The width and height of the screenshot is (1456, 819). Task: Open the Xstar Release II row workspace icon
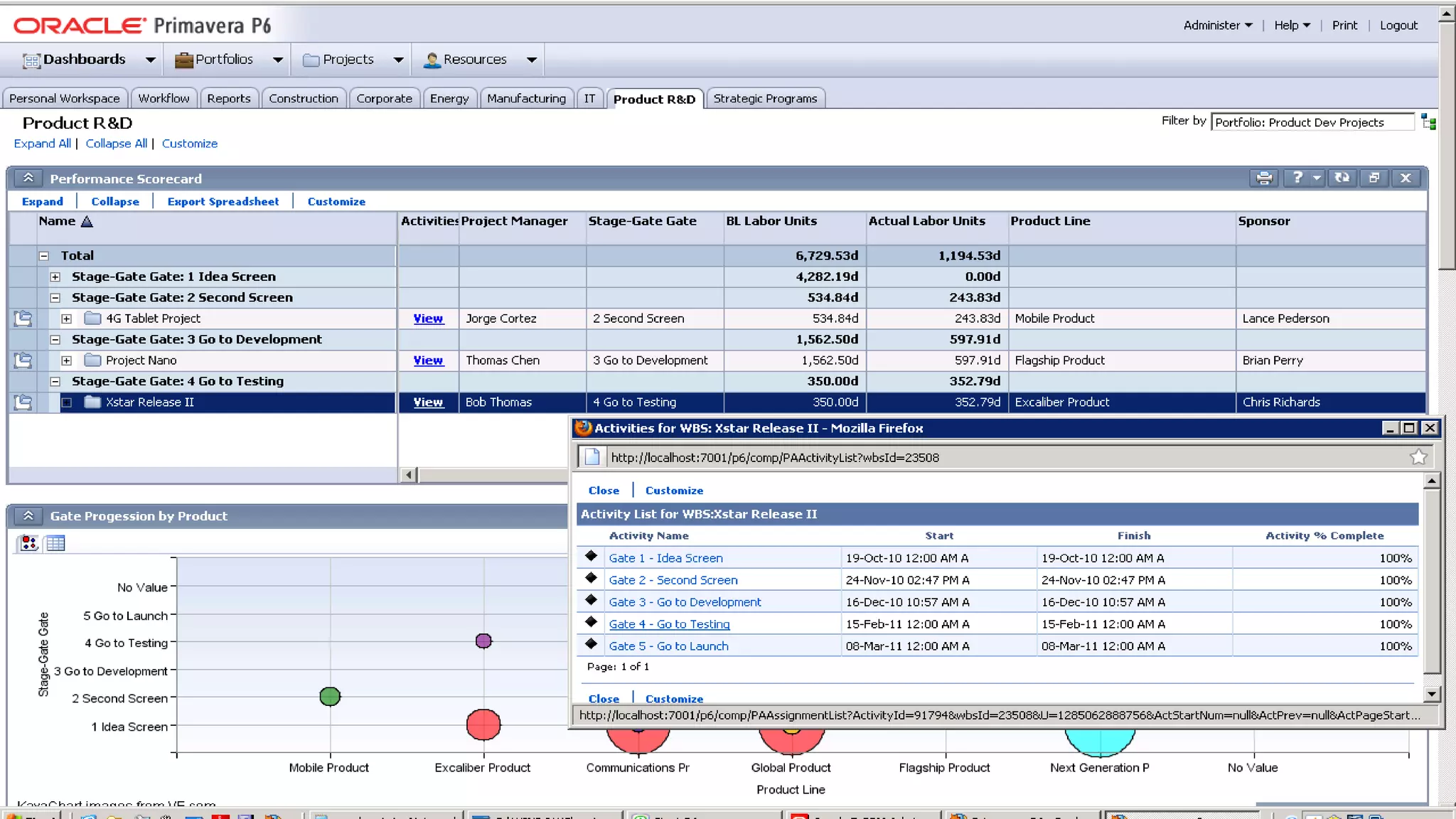(x=23, y=402)
